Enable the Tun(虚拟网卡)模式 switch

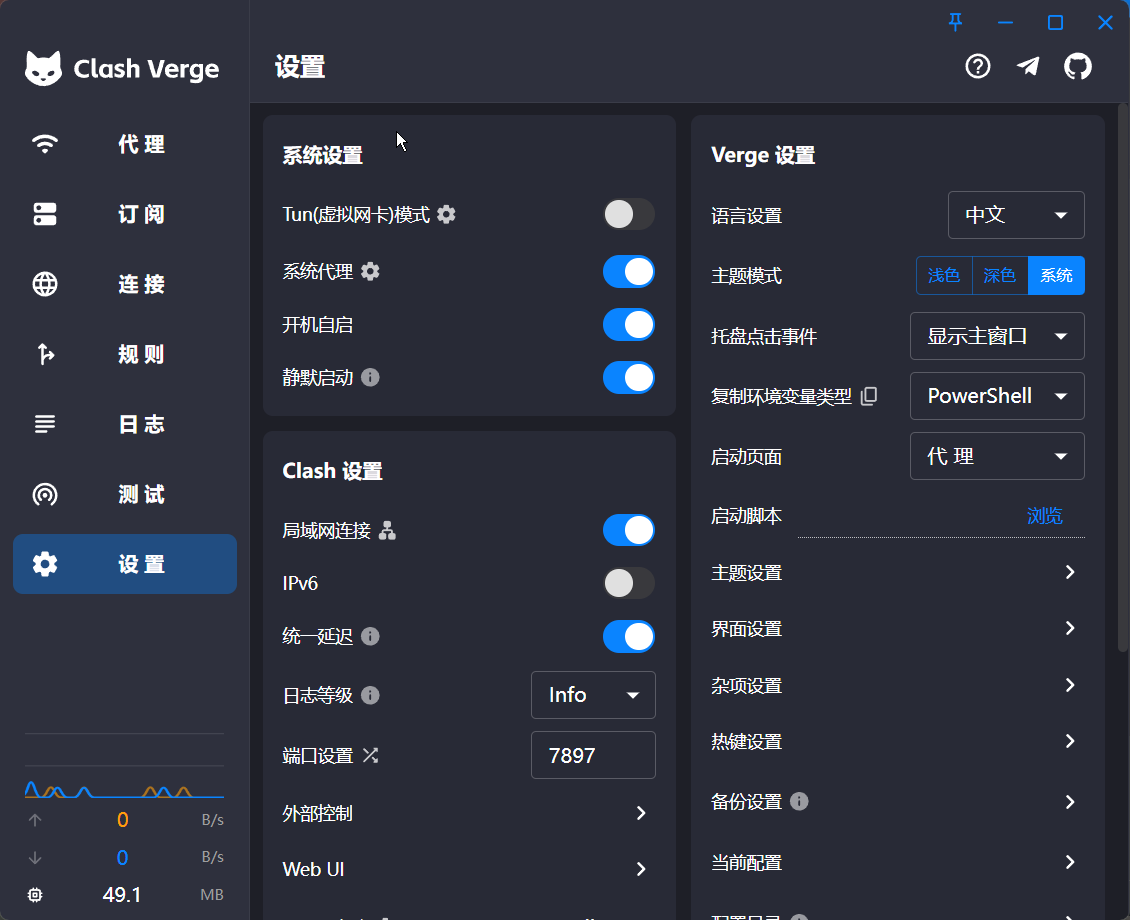tap(628, 214)
